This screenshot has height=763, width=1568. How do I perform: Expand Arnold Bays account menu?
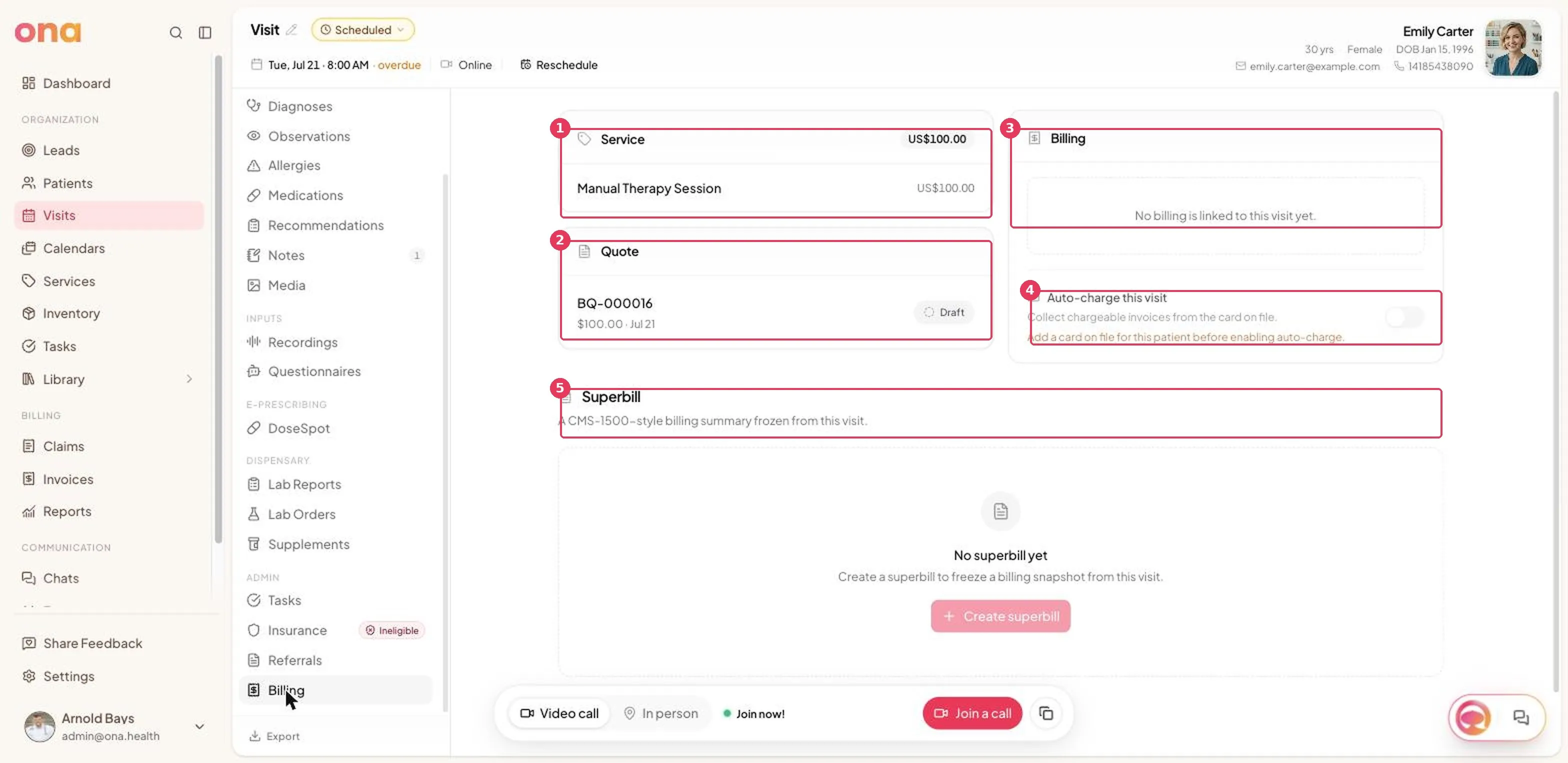199,726
